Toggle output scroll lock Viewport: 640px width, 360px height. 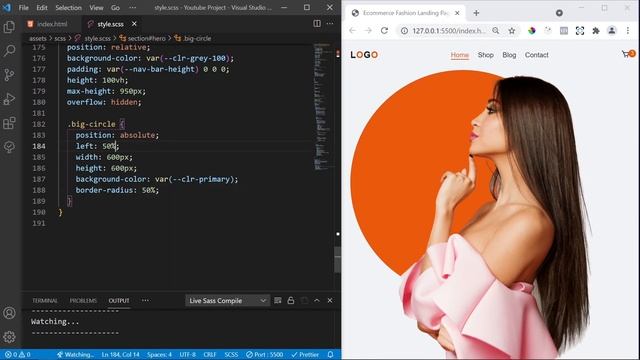click(x=291, y=300)
